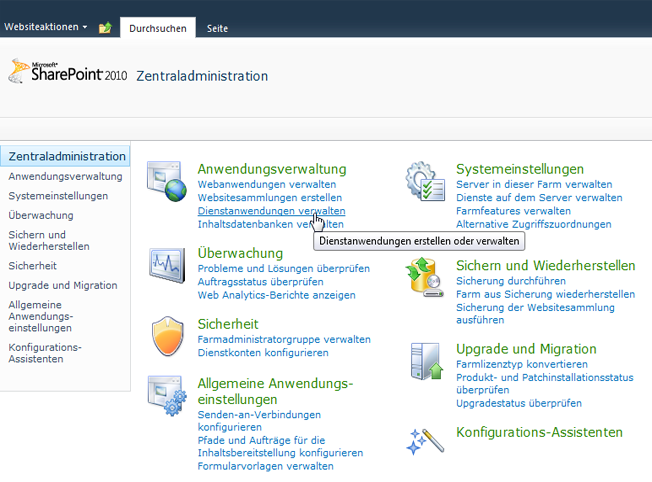Select the Durchsuchen tab
The width and height of the screenshot is (652, 482).
click(158, 28)
